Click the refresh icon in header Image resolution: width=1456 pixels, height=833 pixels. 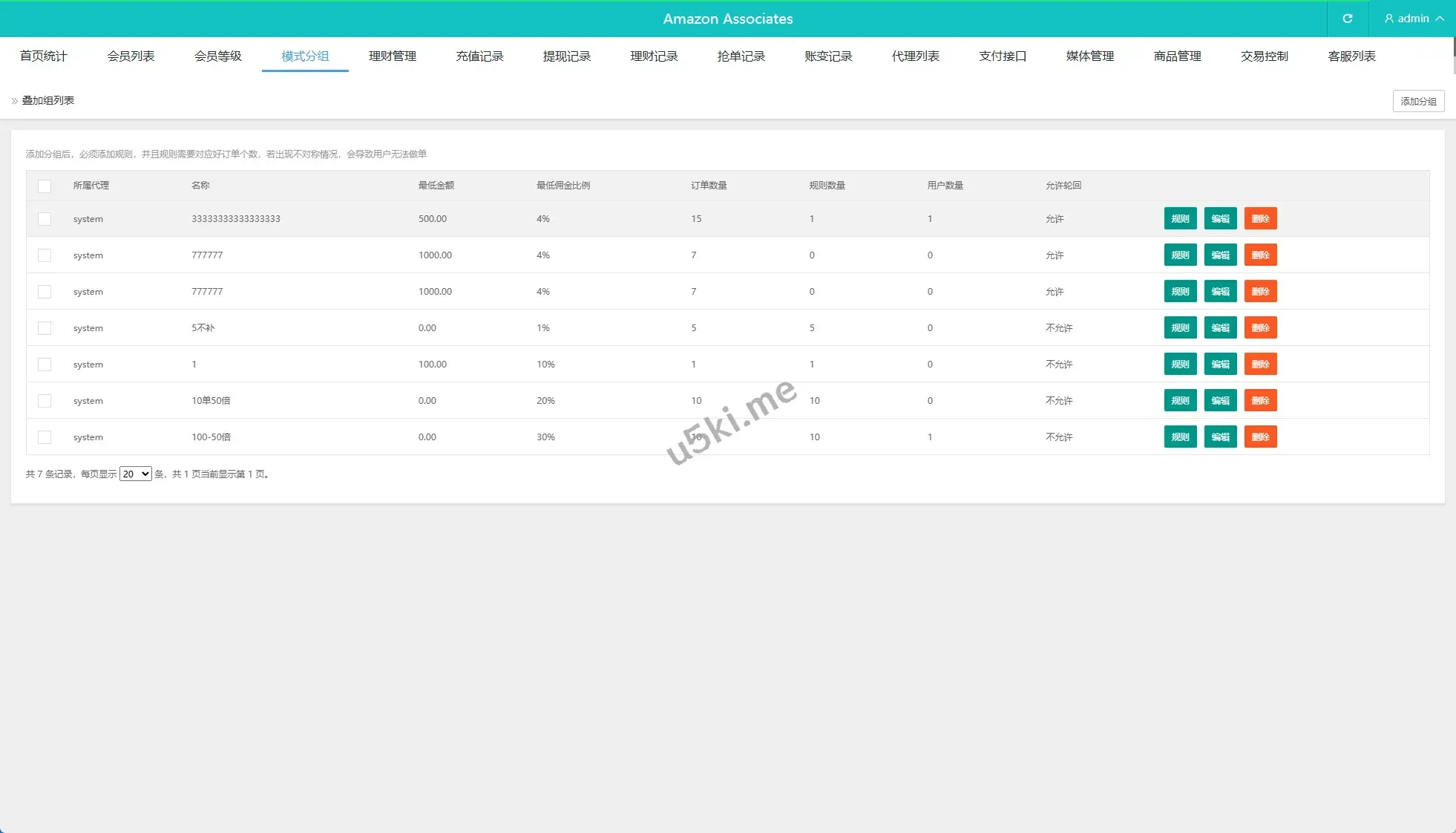pos(1347,19)
